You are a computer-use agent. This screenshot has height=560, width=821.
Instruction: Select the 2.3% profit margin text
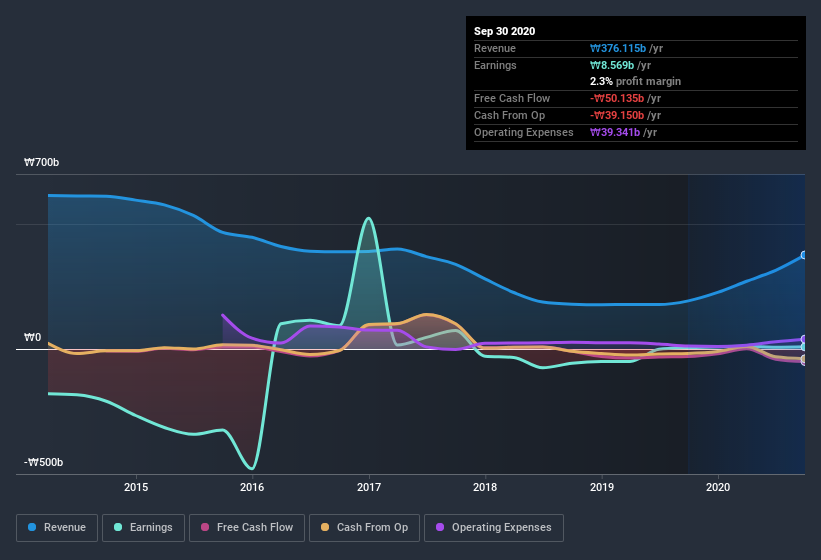tap(636, 81)
